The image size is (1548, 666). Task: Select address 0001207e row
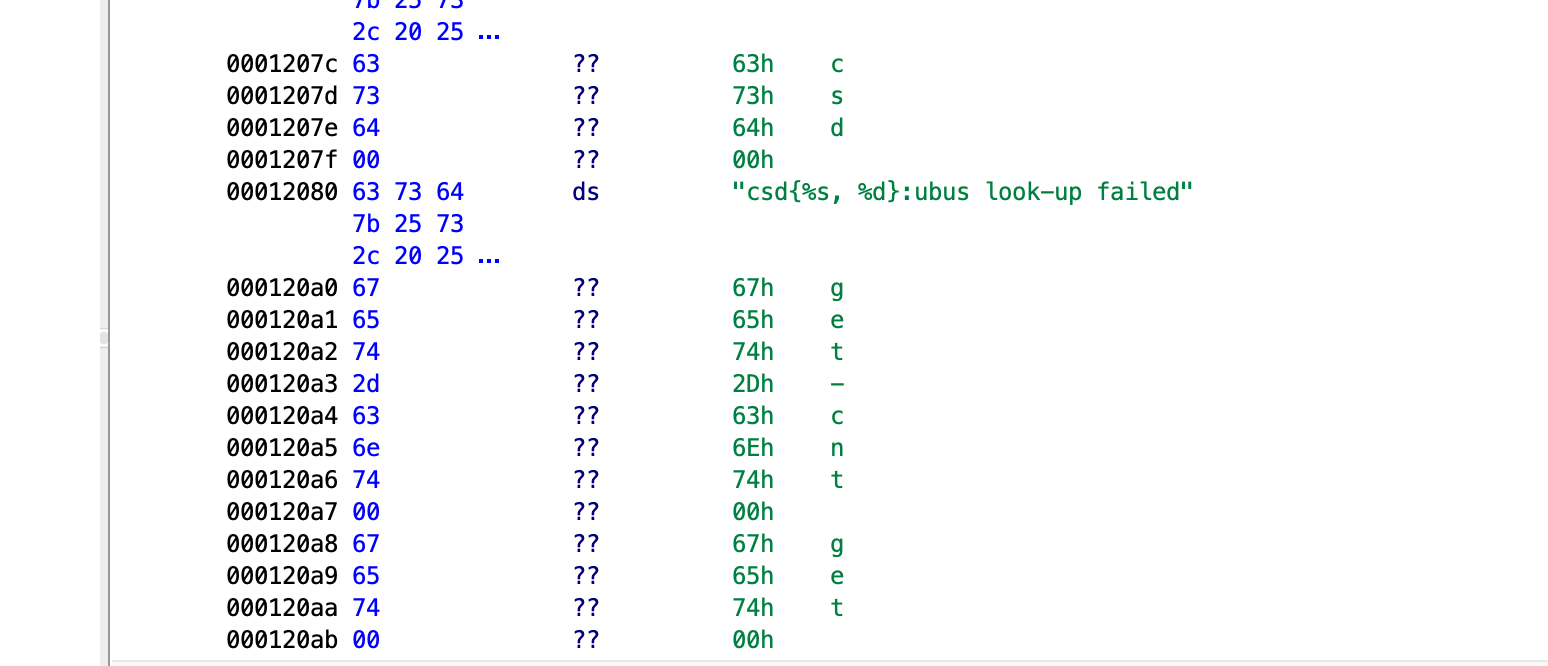point(282,128)
